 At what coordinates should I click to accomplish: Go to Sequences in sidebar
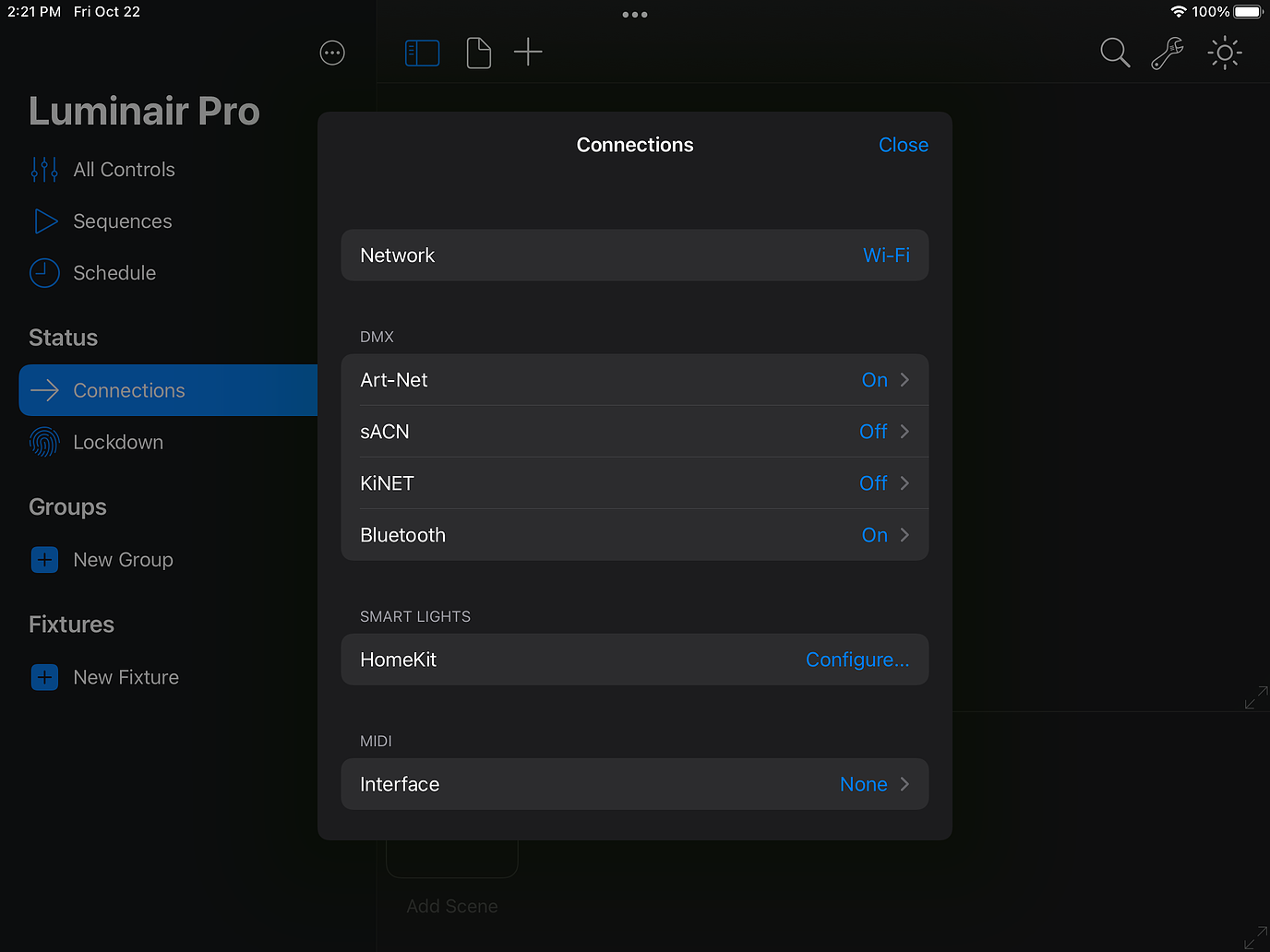122,221
